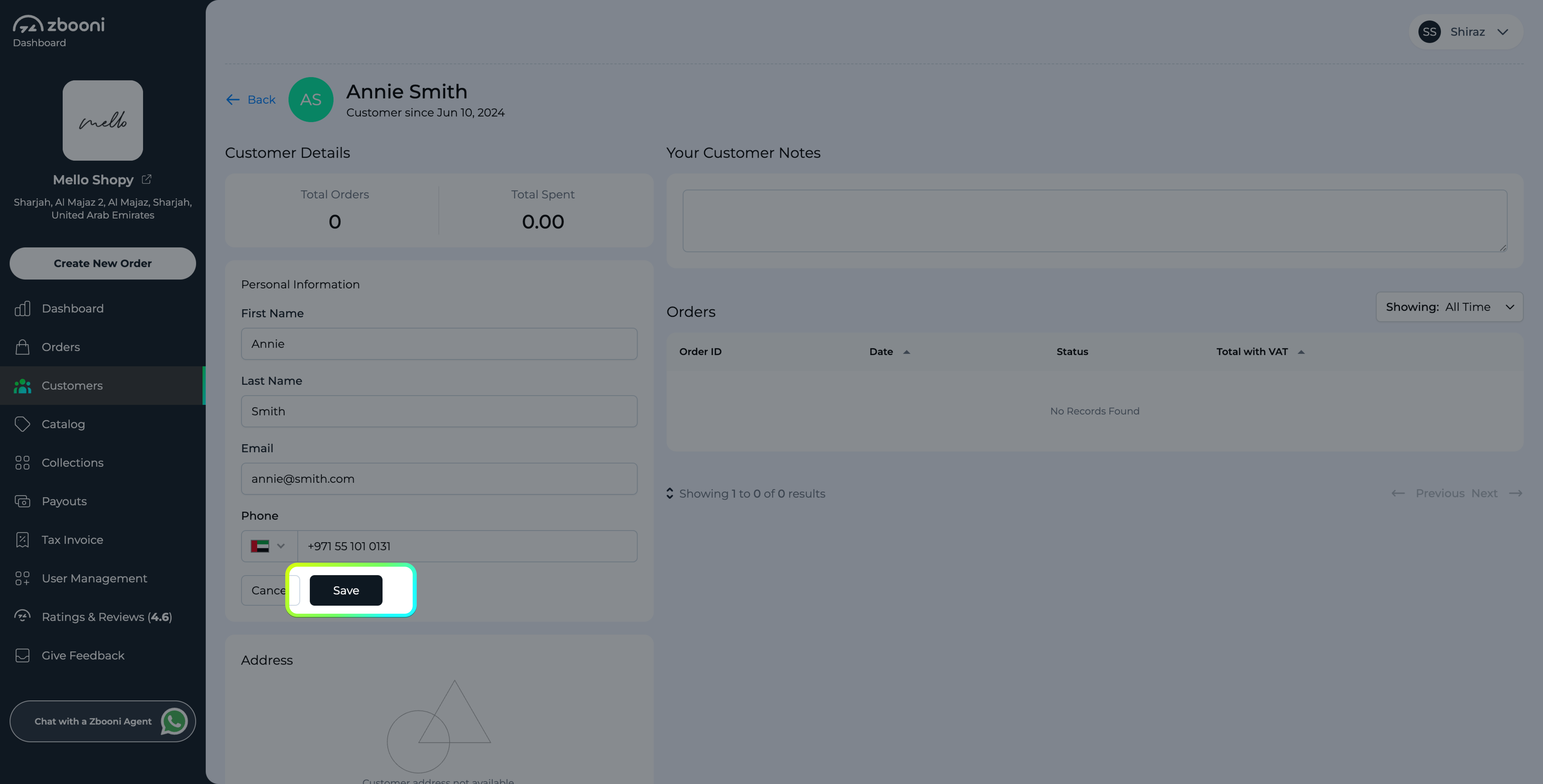Focus the First Name field
1543x784 pixels.
pos(439,344)
